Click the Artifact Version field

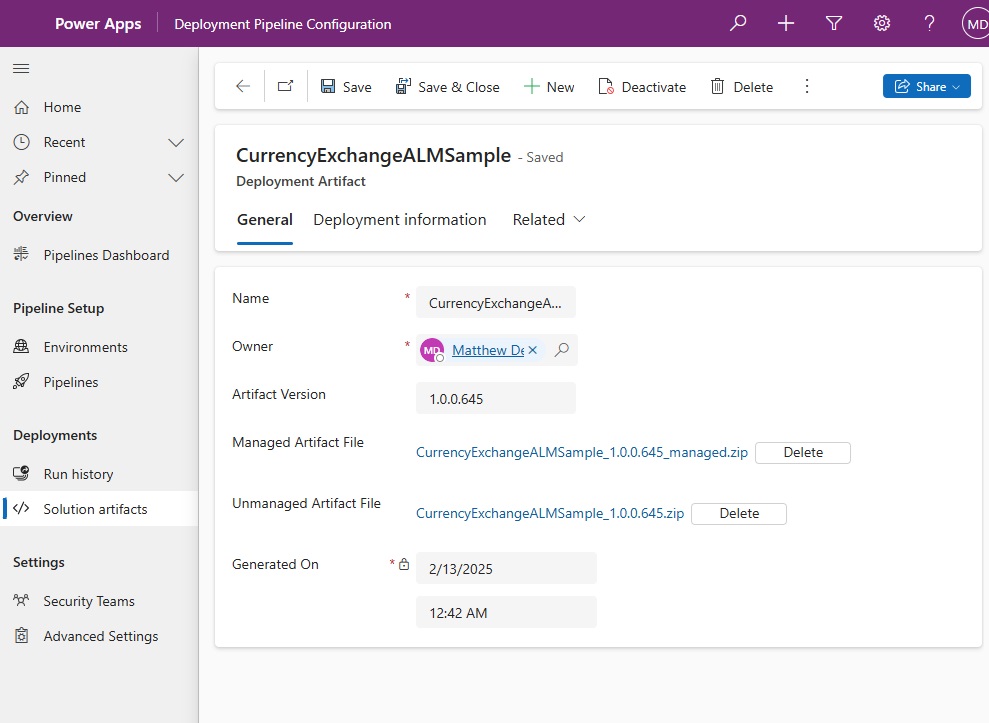pos(496,399)
